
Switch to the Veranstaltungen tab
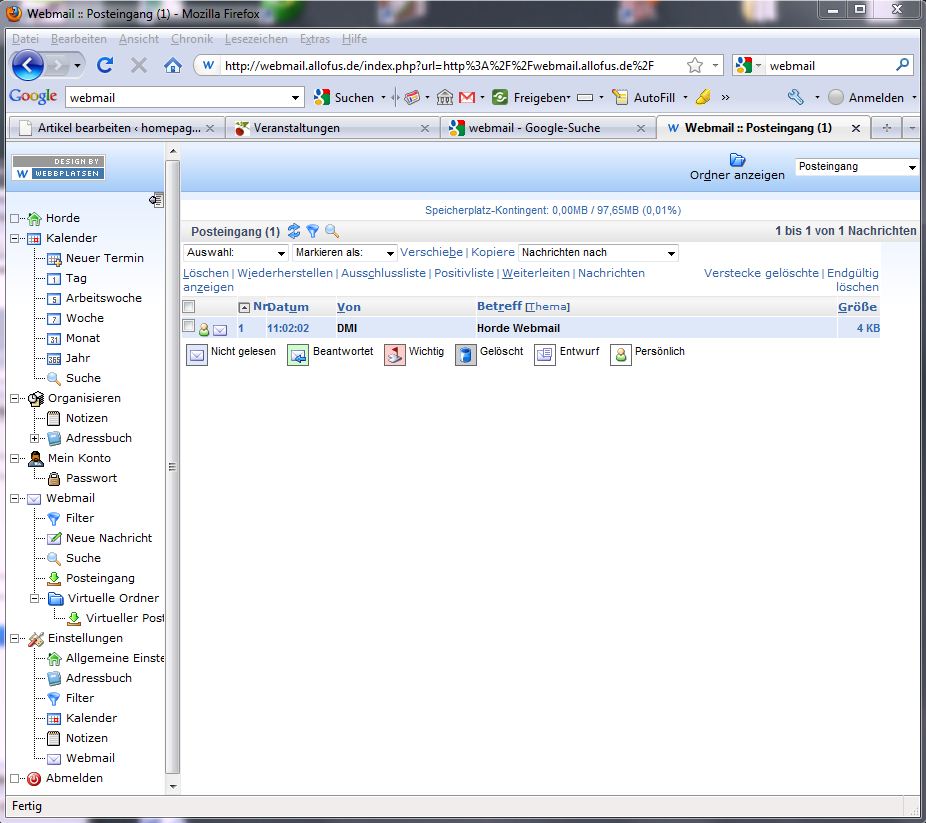pos(332,128)
